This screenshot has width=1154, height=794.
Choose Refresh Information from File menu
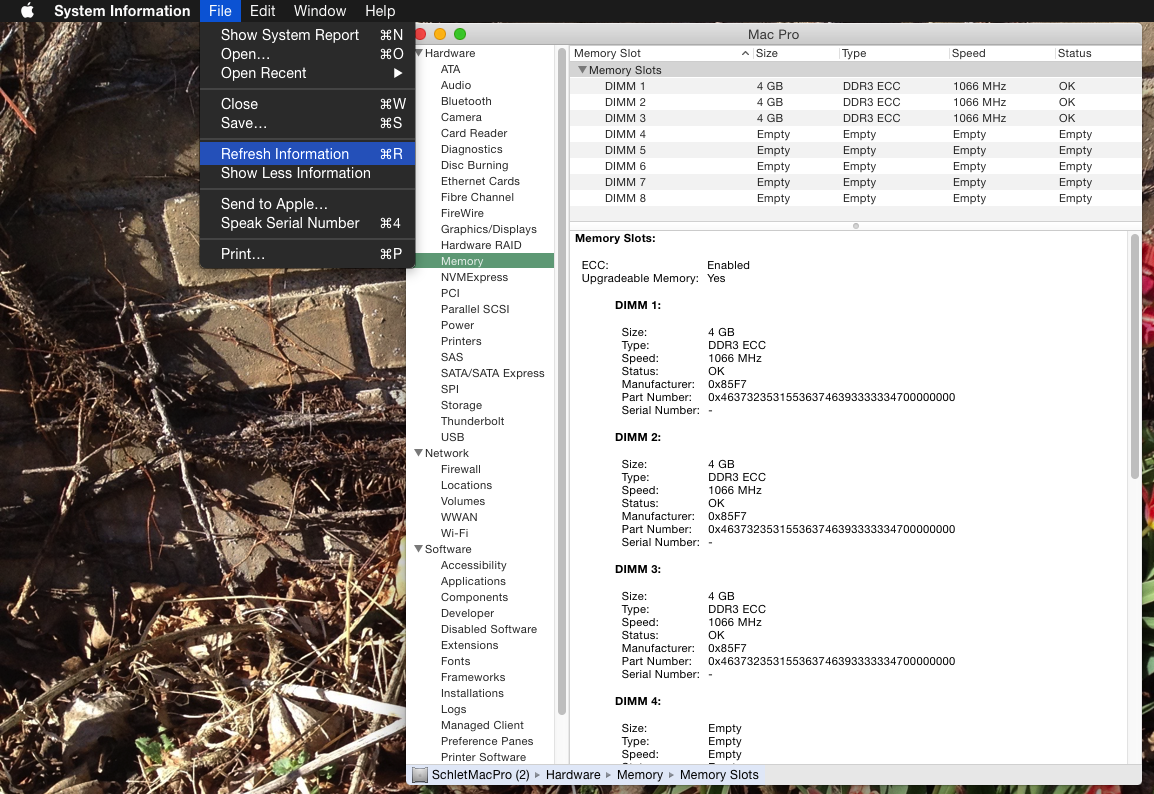[285, 154]
